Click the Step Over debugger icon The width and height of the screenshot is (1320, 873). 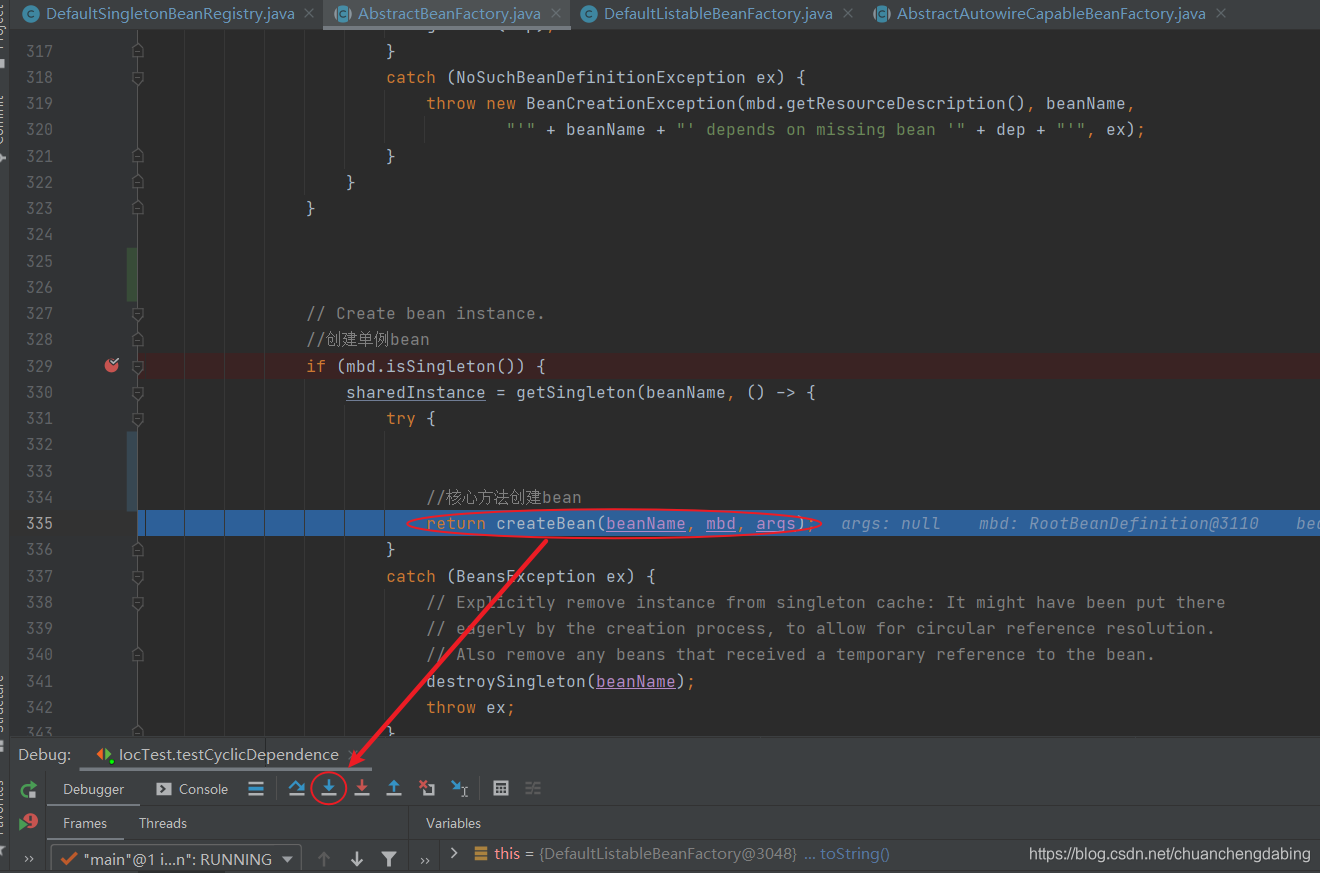(x=297, y=788)
